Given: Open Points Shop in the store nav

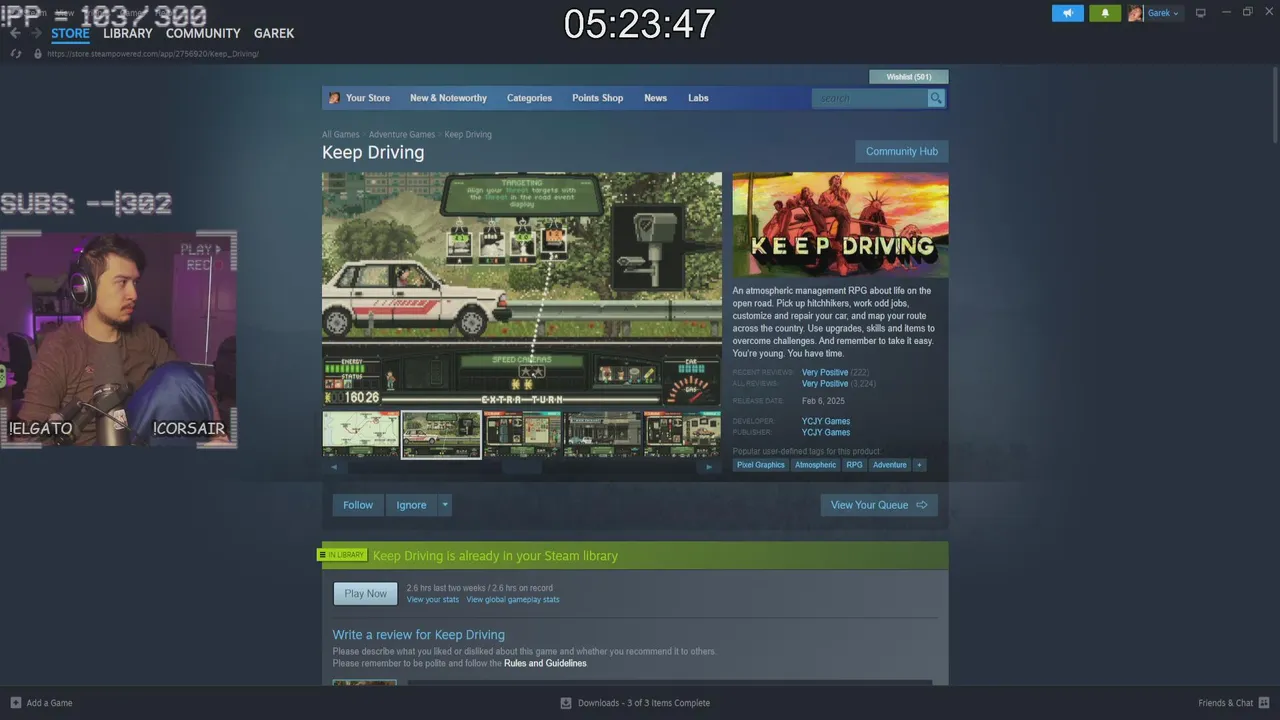Looking at the screenshot, I should pyautogui.click(x=597, y=98).
